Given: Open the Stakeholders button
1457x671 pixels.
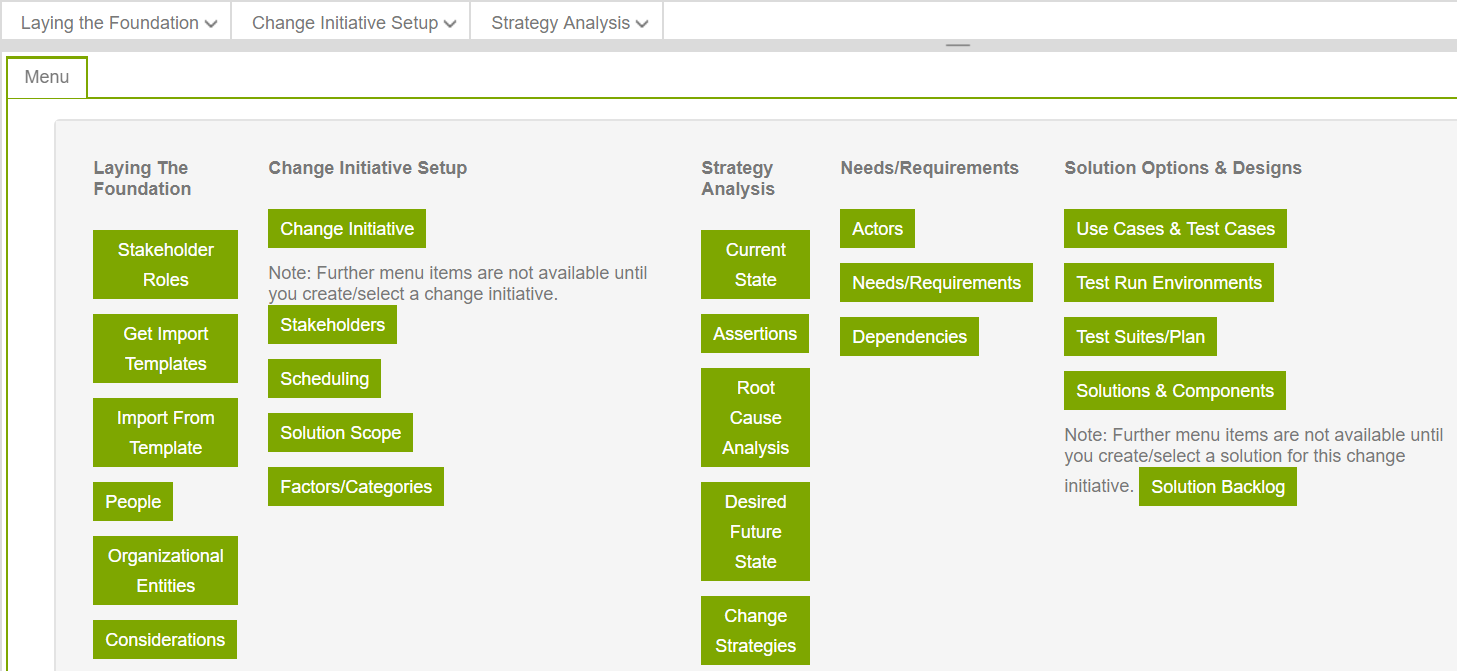Looking at the screenshot, I should tap(332, 325).
